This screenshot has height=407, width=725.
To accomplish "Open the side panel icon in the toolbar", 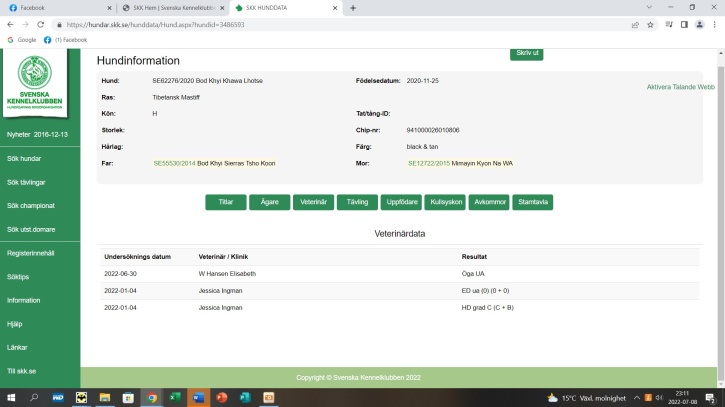I will pyautogui.click(x=684, y=25).
